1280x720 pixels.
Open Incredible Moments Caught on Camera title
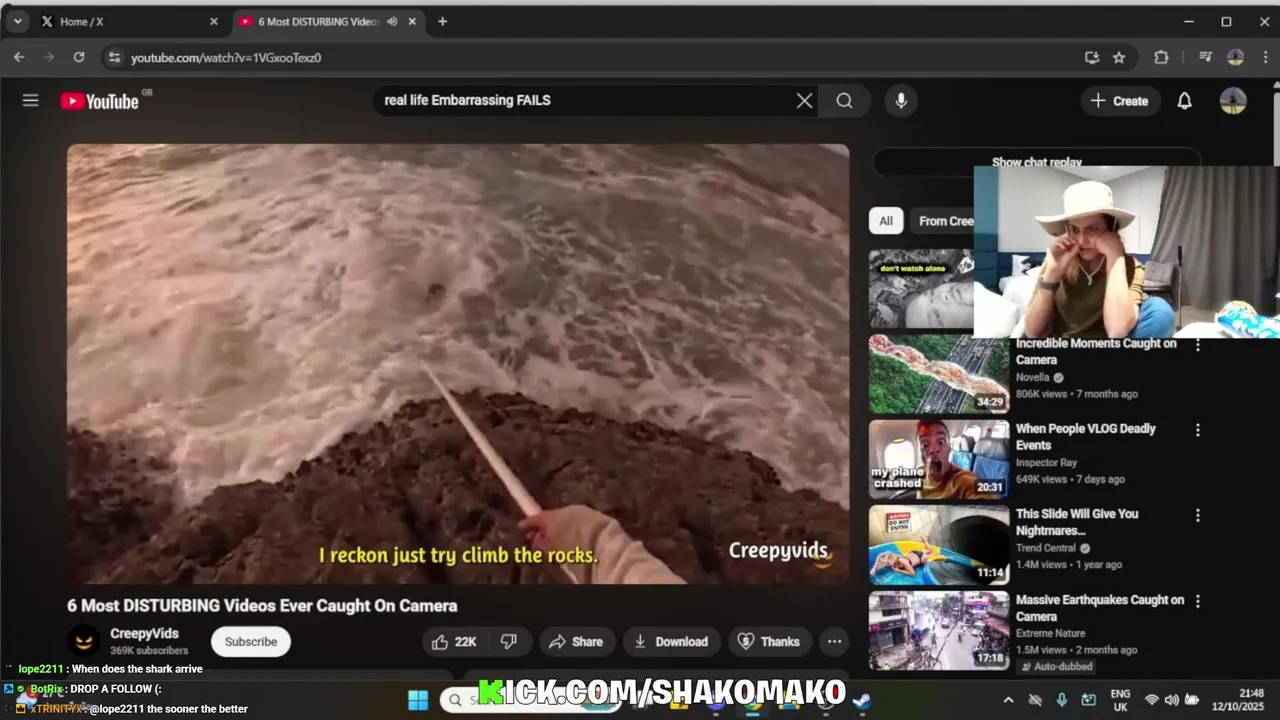(x=1096, y=351)
